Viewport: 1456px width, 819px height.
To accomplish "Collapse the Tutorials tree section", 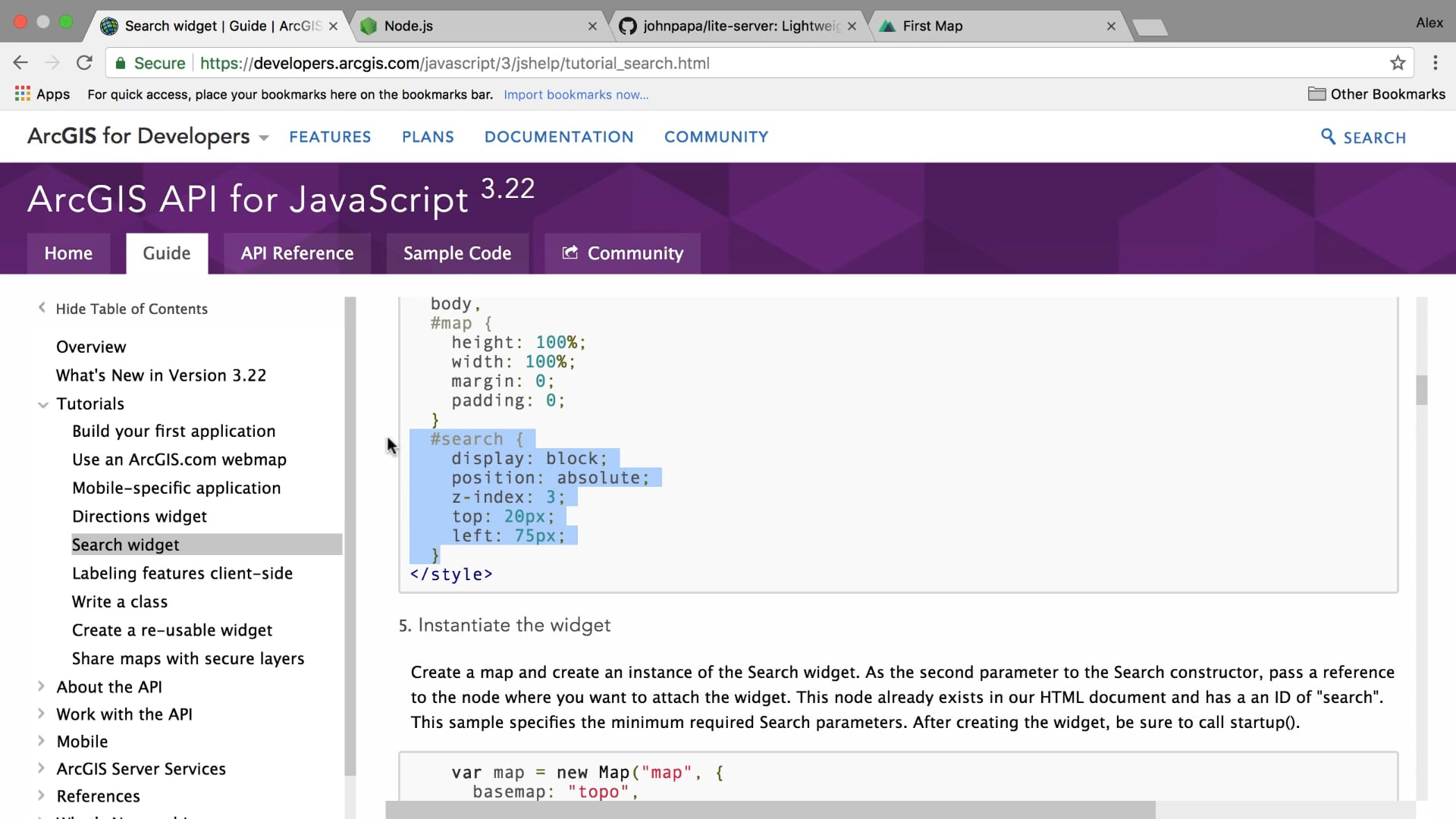I will (x=43, y=404).
